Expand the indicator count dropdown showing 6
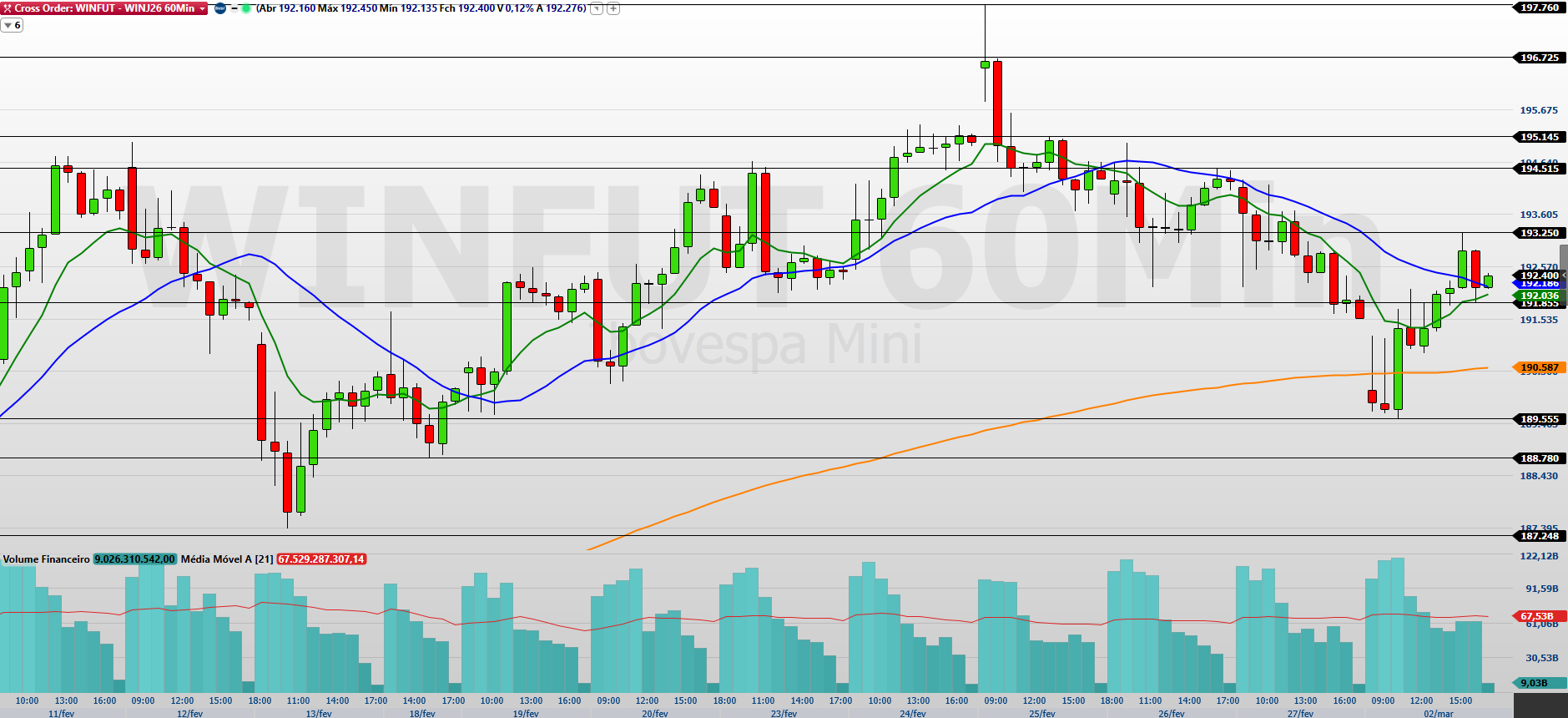 coord(12,25)
